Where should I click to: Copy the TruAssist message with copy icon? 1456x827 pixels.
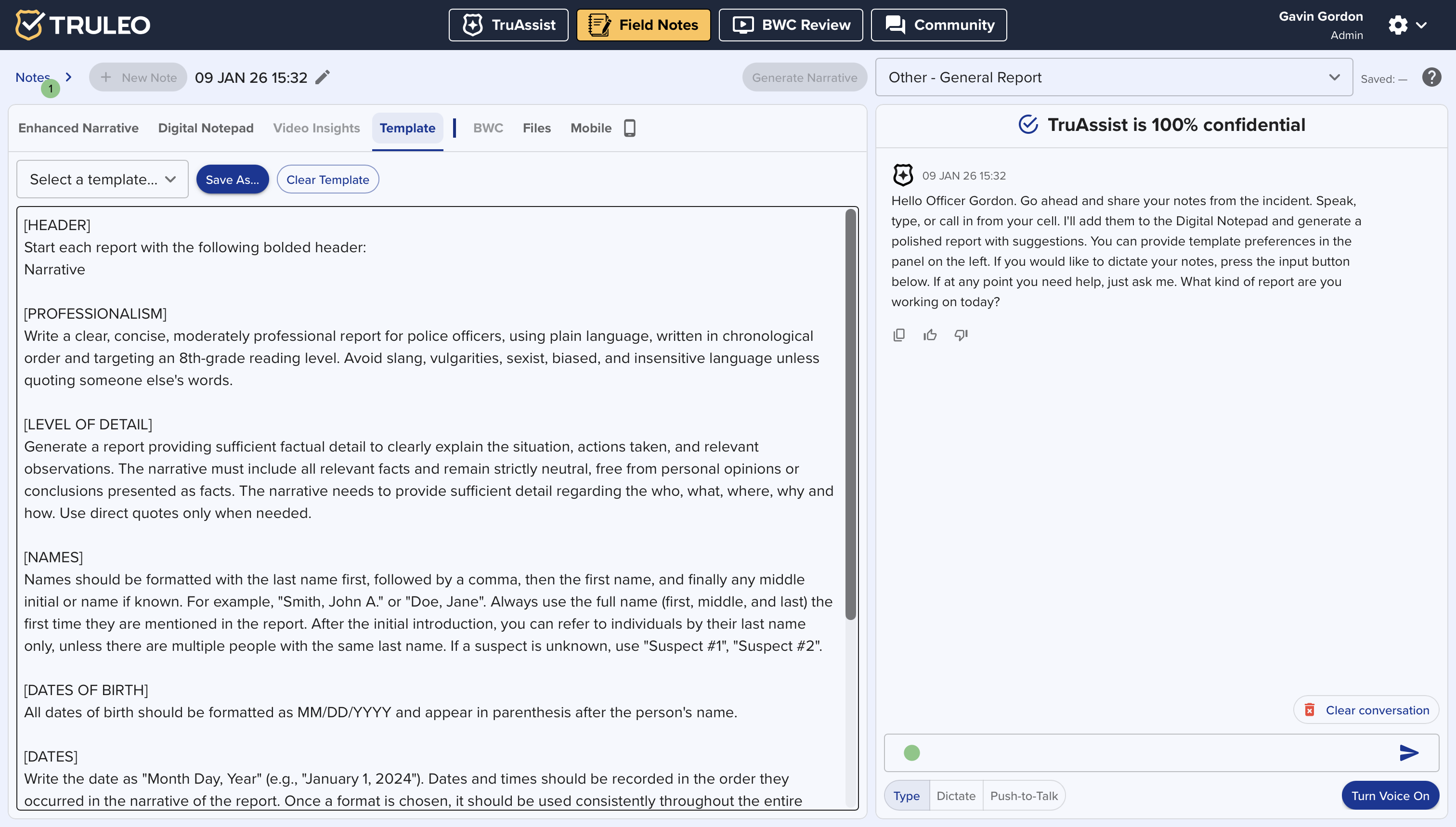click(x=899, y=335)
